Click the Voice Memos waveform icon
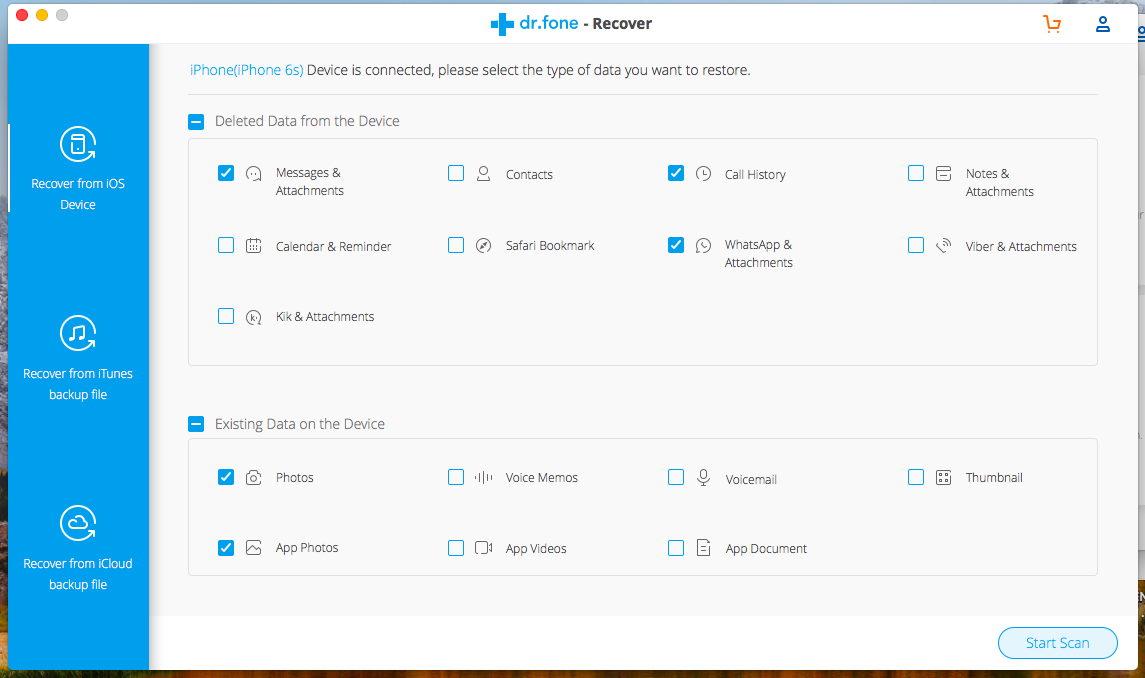This screenshot has height=678, width=1145. [x=483, y=478]
